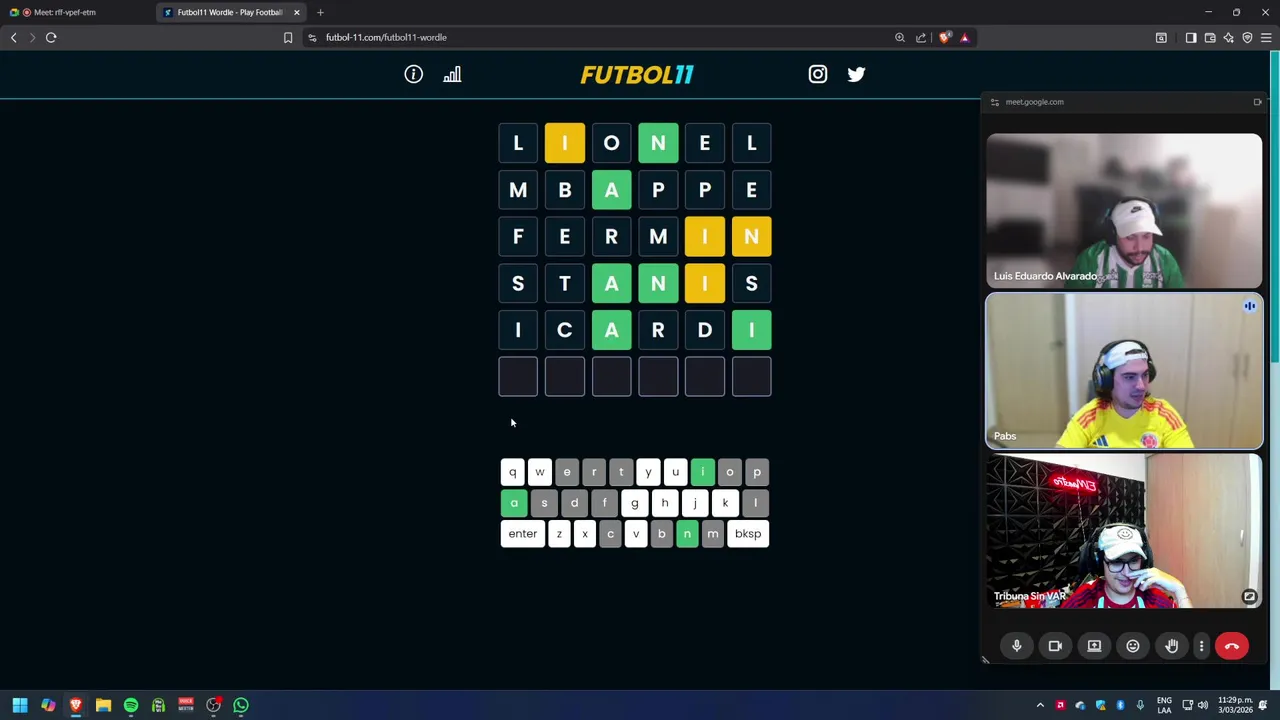
Task: Open zoom level magnifier in address bar
Action: pyautogui.click(x=900, y=37)
